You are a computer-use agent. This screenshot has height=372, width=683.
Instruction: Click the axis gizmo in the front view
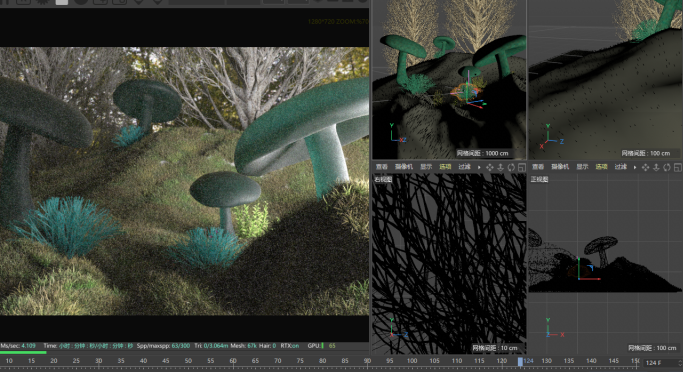(554, 327)
